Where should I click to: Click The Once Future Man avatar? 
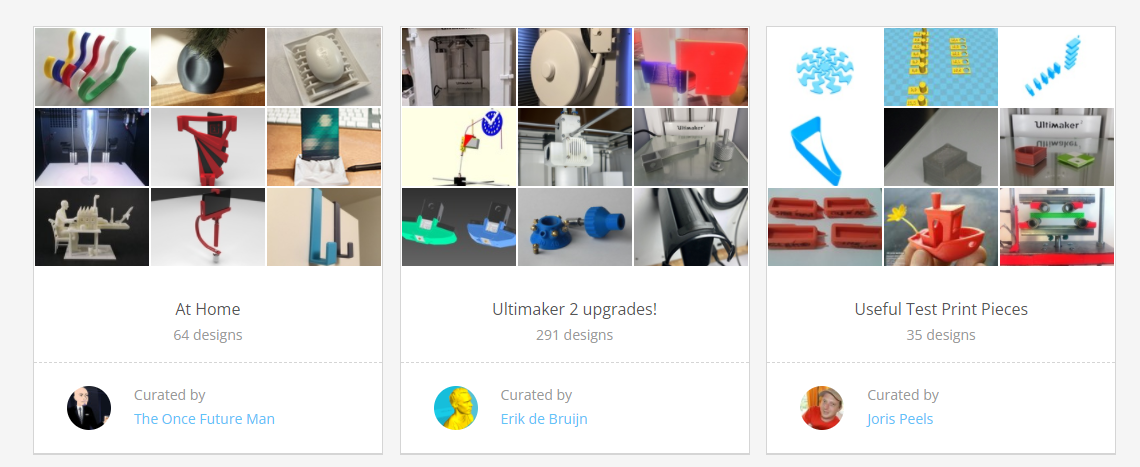[89, 408]
